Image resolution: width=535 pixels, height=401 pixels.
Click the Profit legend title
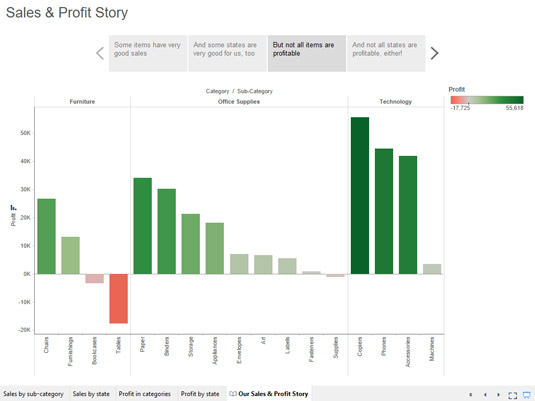[x=457, y=89]
